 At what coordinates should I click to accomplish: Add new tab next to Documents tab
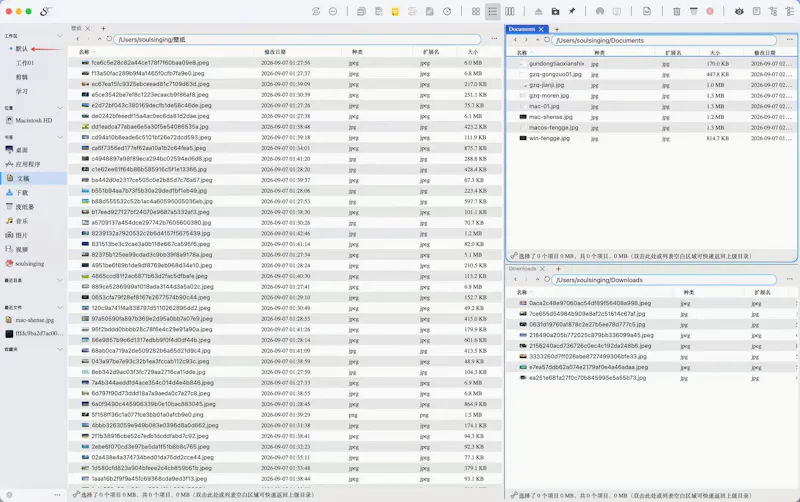[557, 29]
